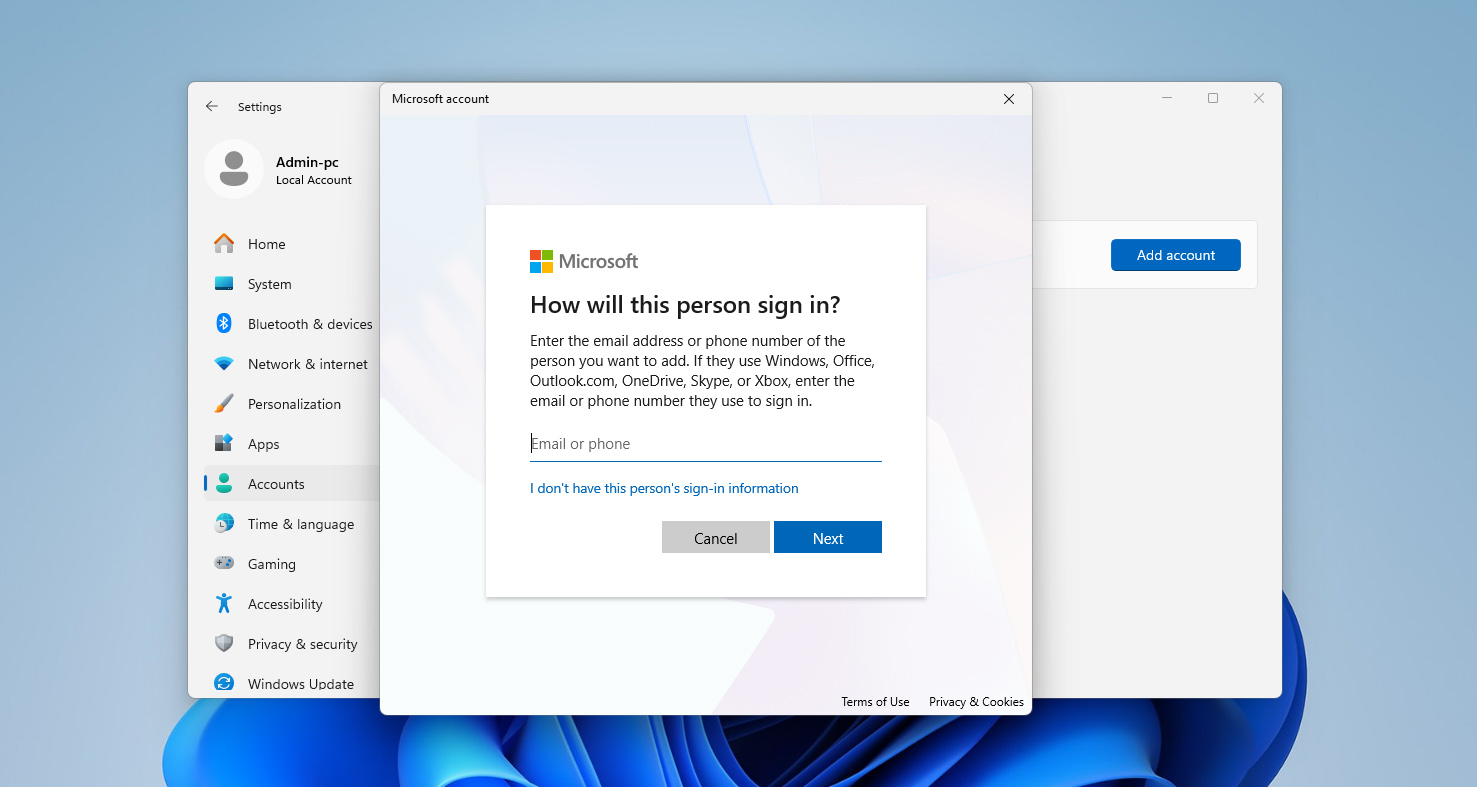Click the Windows Update refresh icon
Screen dimensions: 1477x787
point(224,683)
